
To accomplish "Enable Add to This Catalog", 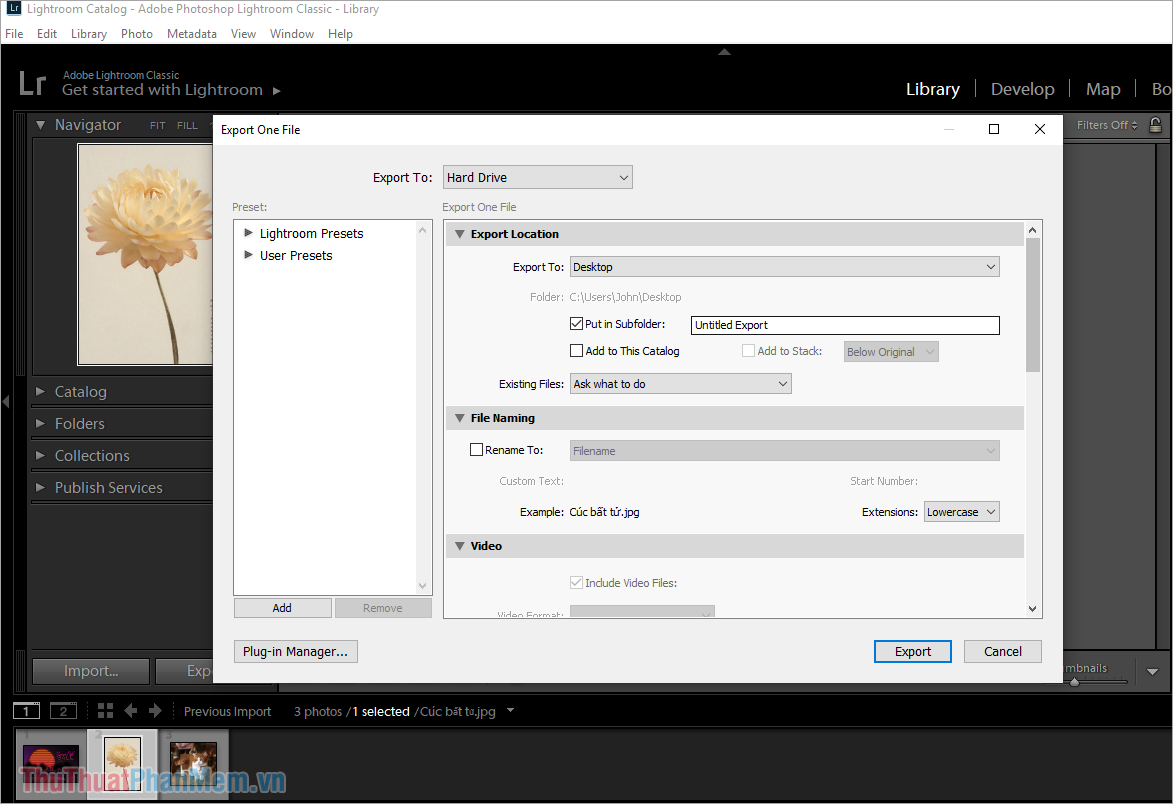I will coord(577,350).
